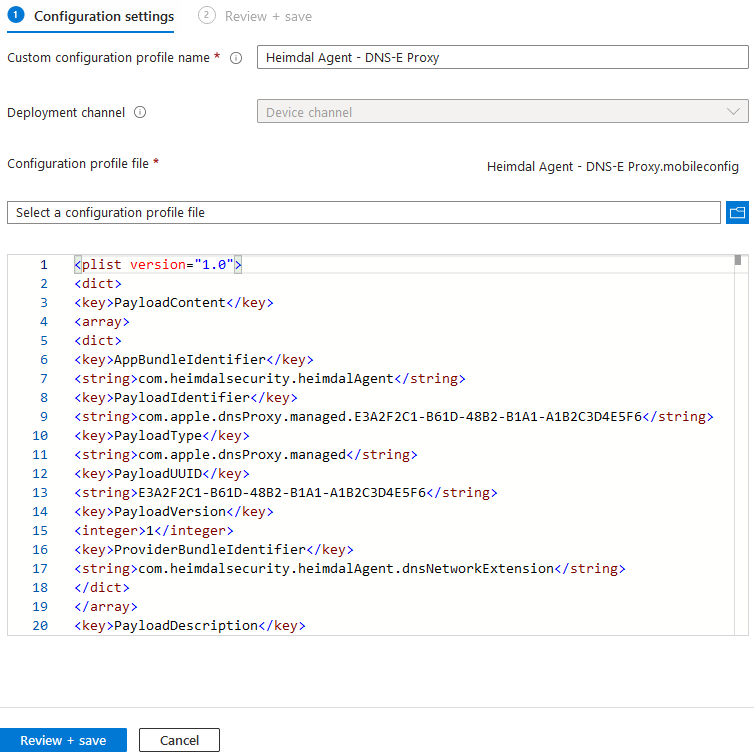Click line number 2 in the gutter
754x756 pixels.
click(44, 284)
